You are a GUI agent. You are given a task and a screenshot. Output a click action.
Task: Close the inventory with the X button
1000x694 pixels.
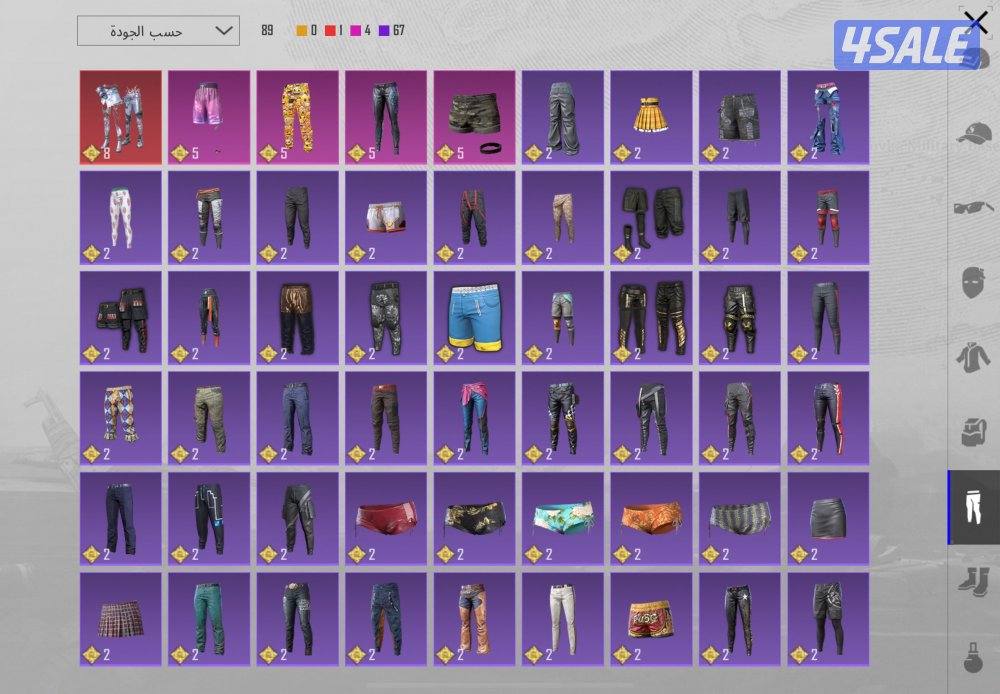(975, 22)
